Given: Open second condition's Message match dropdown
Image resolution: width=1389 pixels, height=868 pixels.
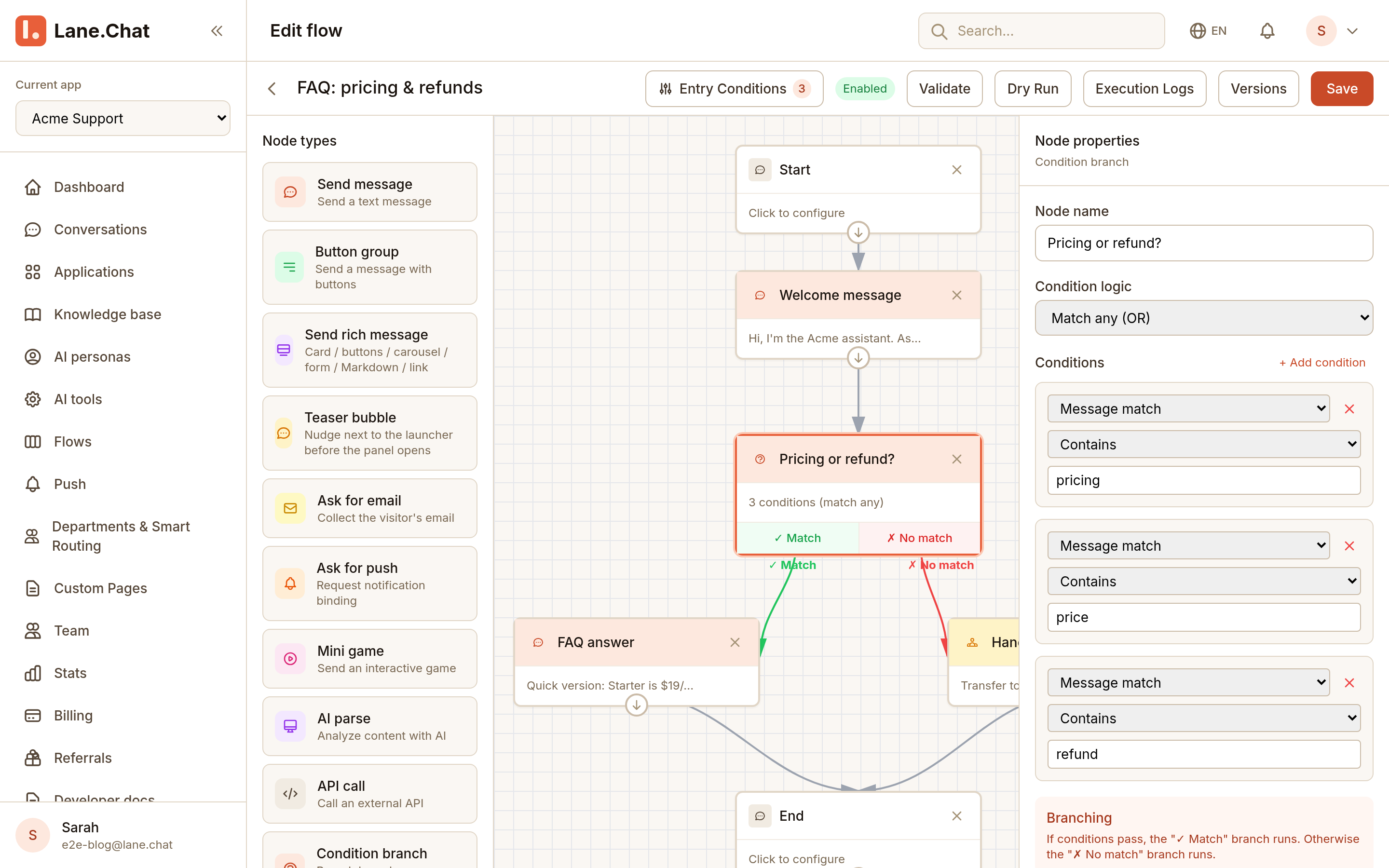Looking at the screenshot, I should 1188,546.
